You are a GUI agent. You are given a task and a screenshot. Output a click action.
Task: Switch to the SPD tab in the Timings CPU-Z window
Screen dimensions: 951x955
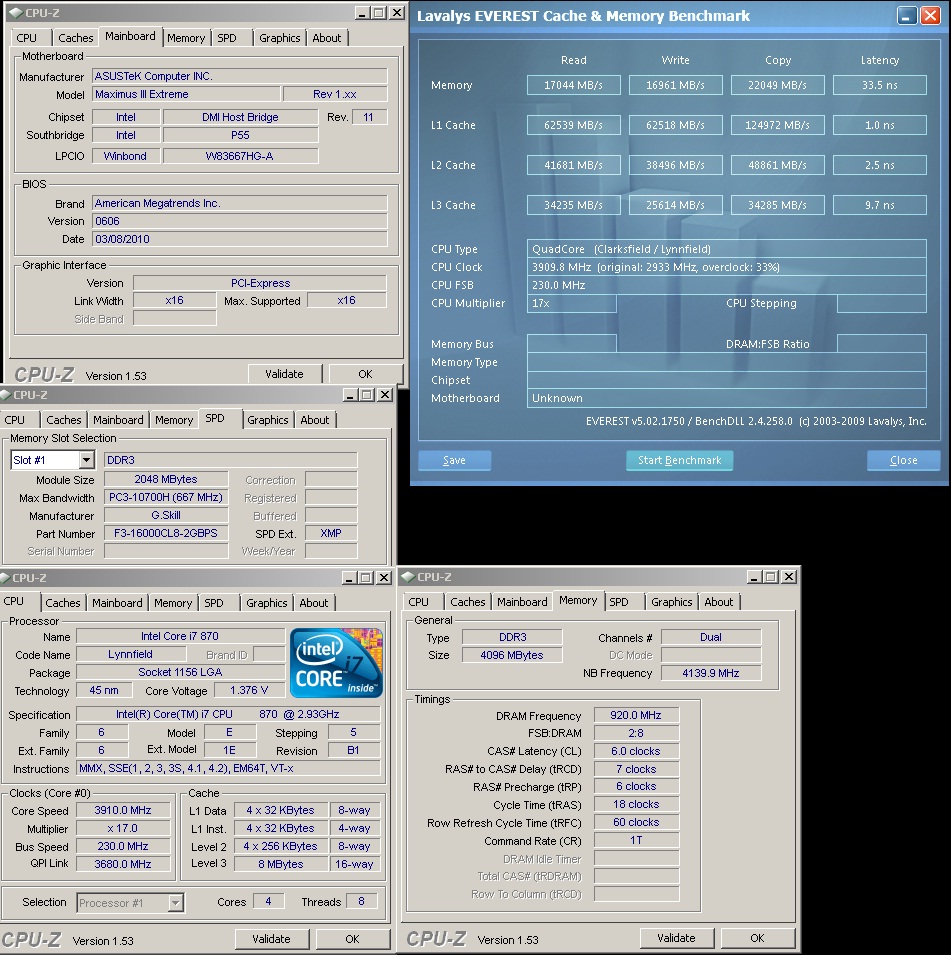(618, 602)
